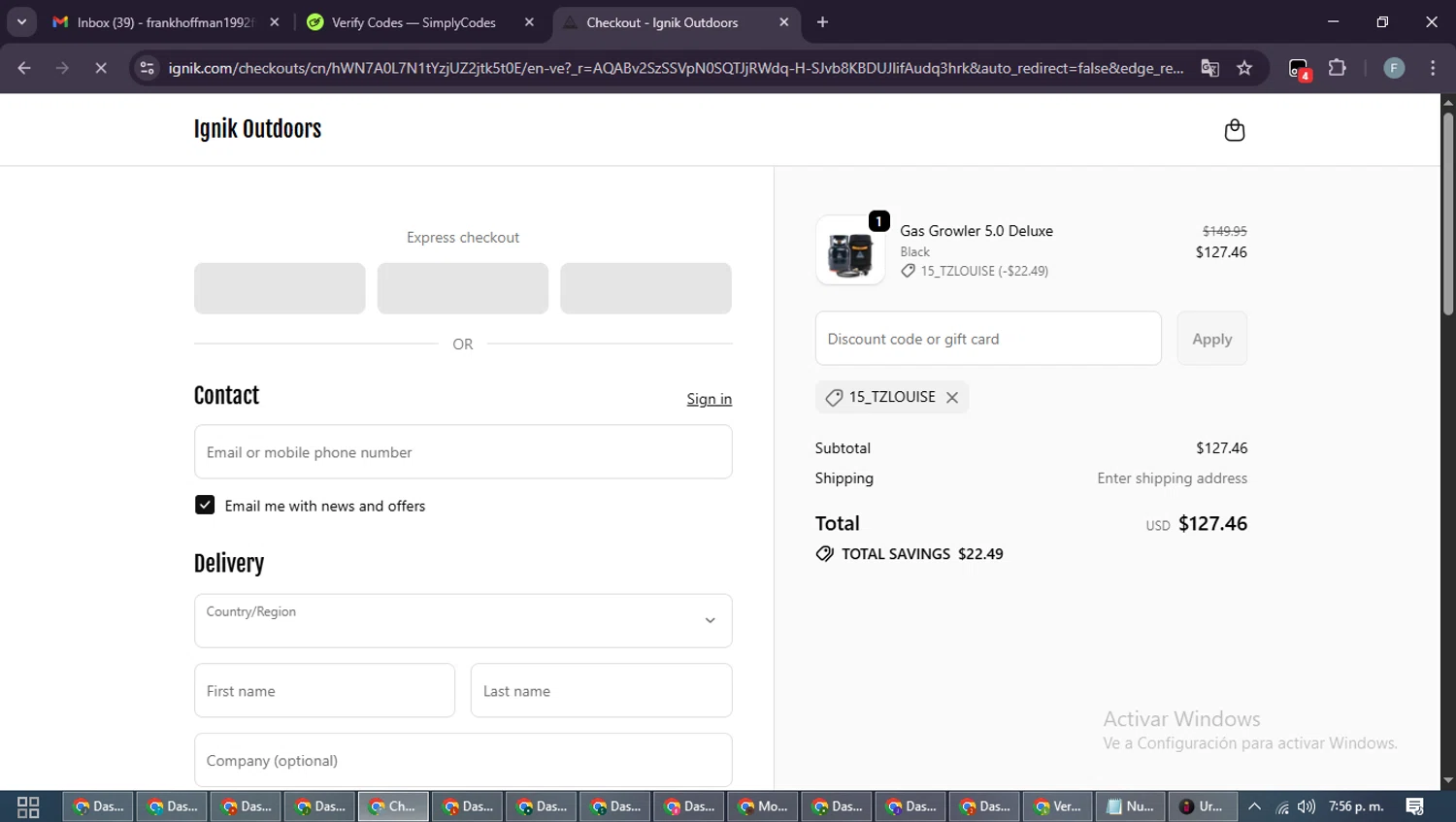Open the Nu... notepad taskbar item
1456x822 pixels.
point(1131,806)
